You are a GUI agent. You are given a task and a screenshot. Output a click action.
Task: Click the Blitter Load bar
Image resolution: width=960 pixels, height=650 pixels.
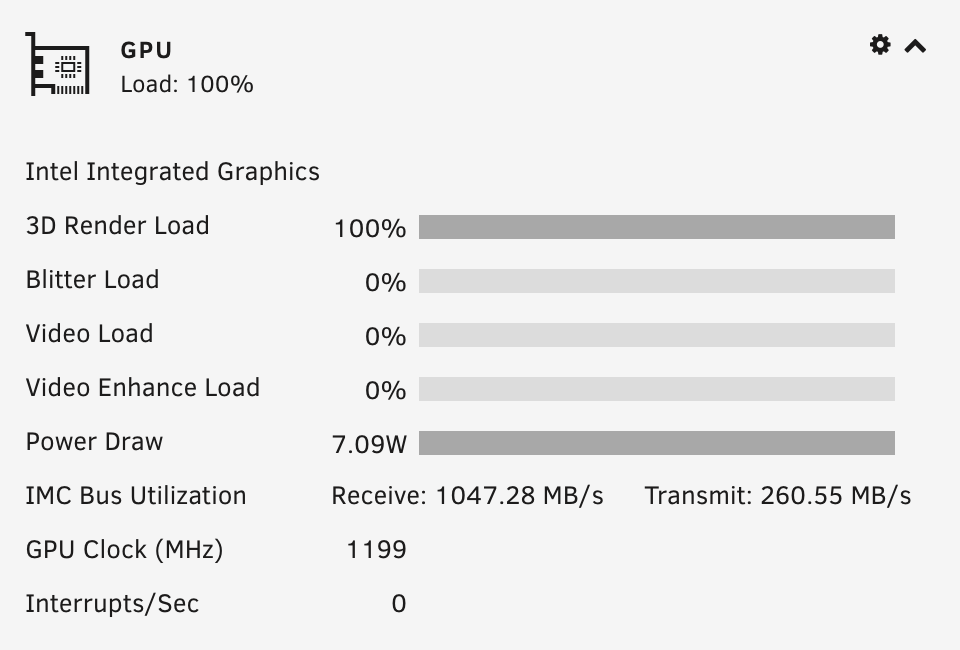pyautogui.click(x=657, y=281)
